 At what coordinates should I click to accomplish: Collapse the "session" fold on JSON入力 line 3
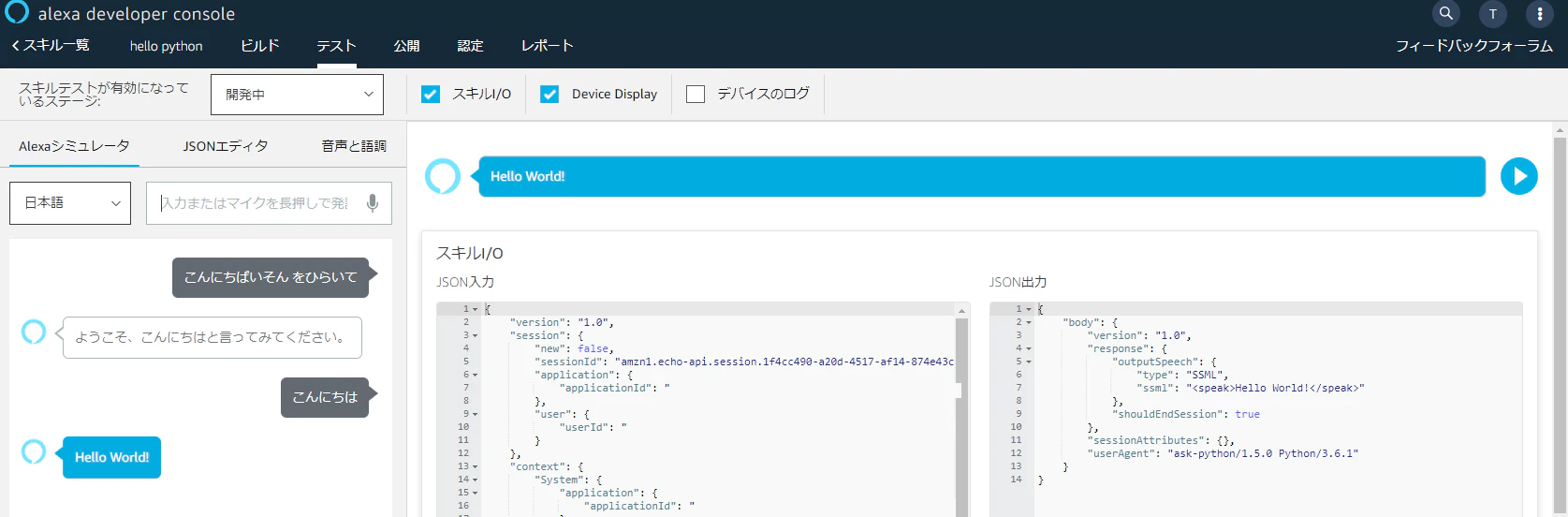coord(475,335)
